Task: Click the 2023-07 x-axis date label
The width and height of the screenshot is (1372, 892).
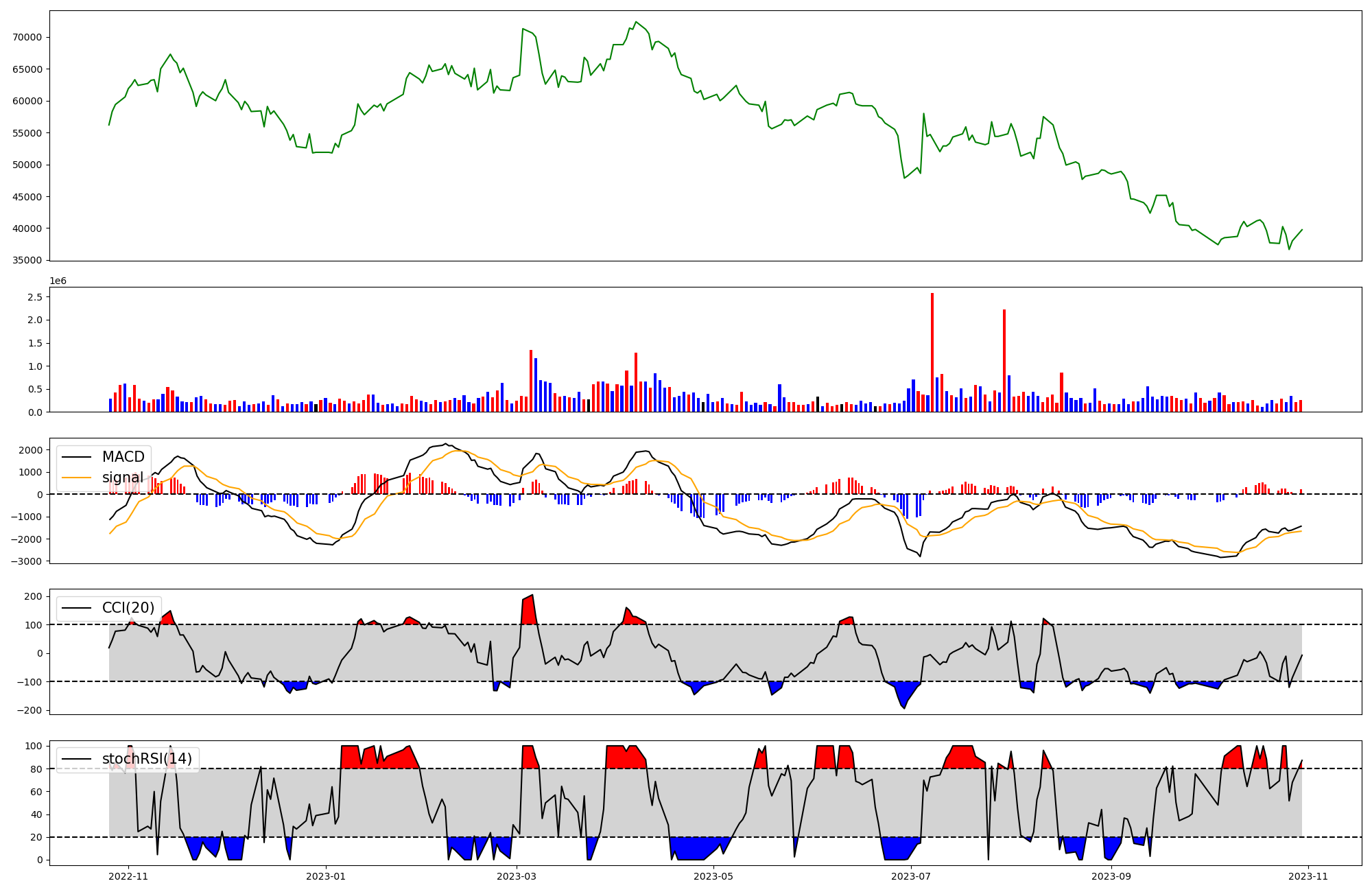Action: click(x=910, y=876)
